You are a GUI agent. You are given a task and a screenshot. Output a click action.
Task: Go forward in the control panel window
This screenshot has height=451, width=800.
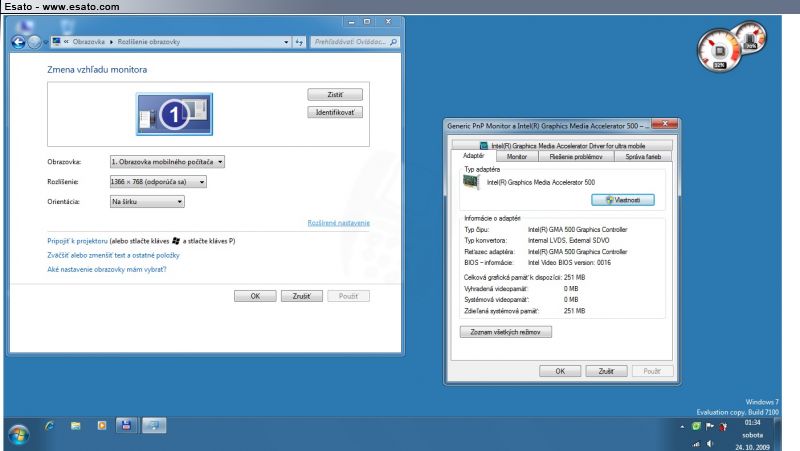click(34, 42)
